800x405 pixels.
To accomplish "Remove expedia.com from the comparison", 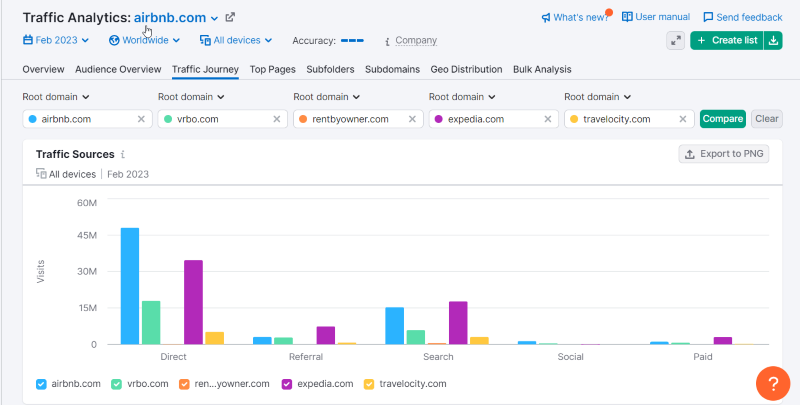I will coord(547,119).
